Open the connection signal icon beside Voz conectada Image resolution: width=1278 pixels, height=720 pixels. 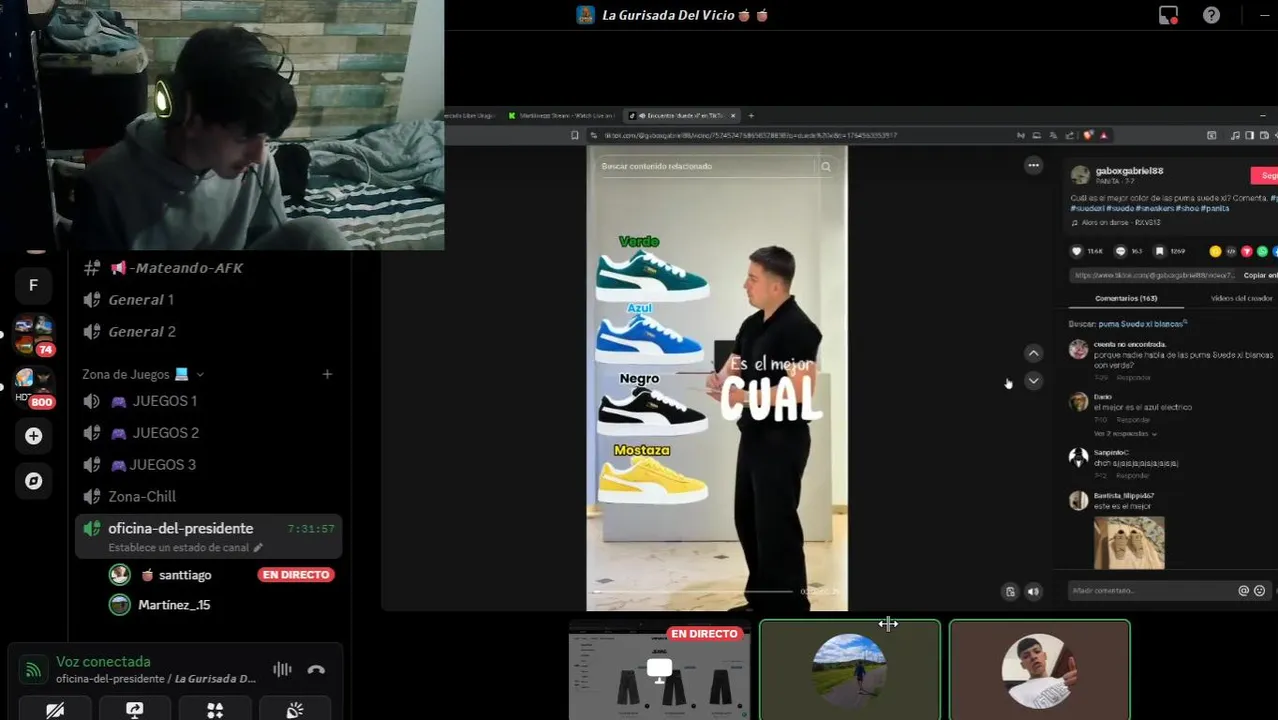point(34,670)
